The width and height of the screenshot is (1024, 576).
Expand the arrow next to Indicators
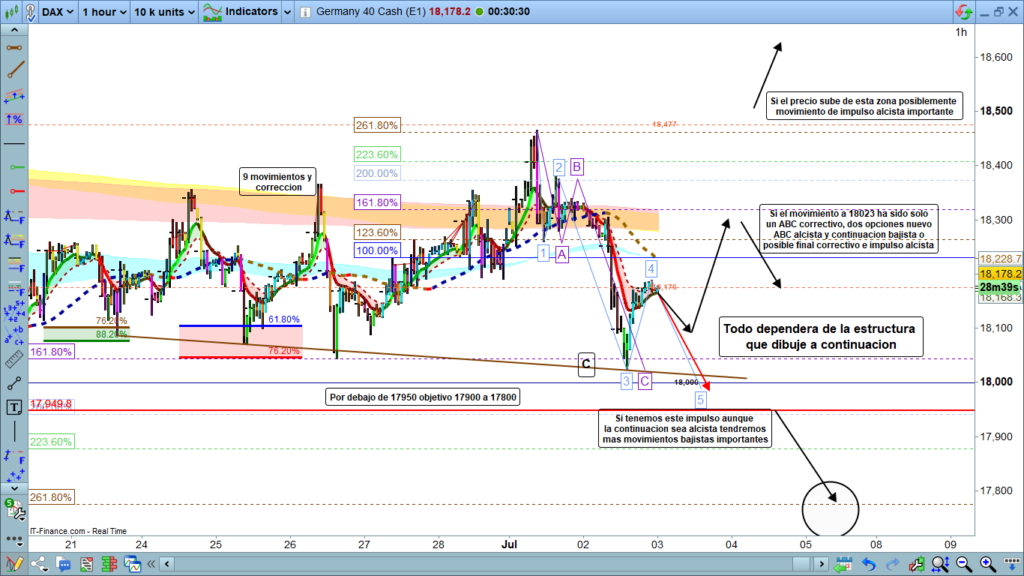point(289,12)
